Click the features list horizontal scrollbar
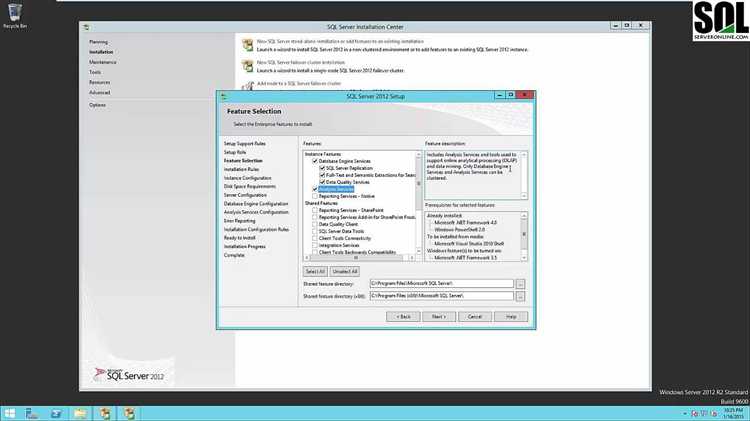This screenshot has height=421, width=750. (359, 258)
